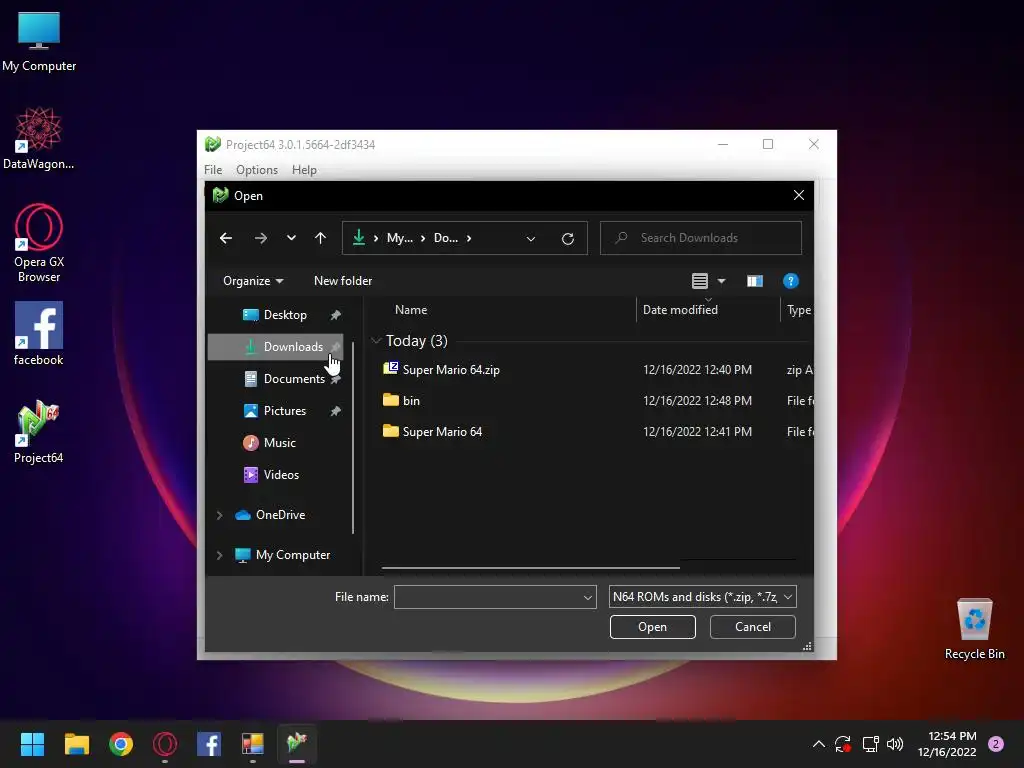Click the sync update tray icon
The height and width of the screenshot is (768, 1024).
[843, 744]
